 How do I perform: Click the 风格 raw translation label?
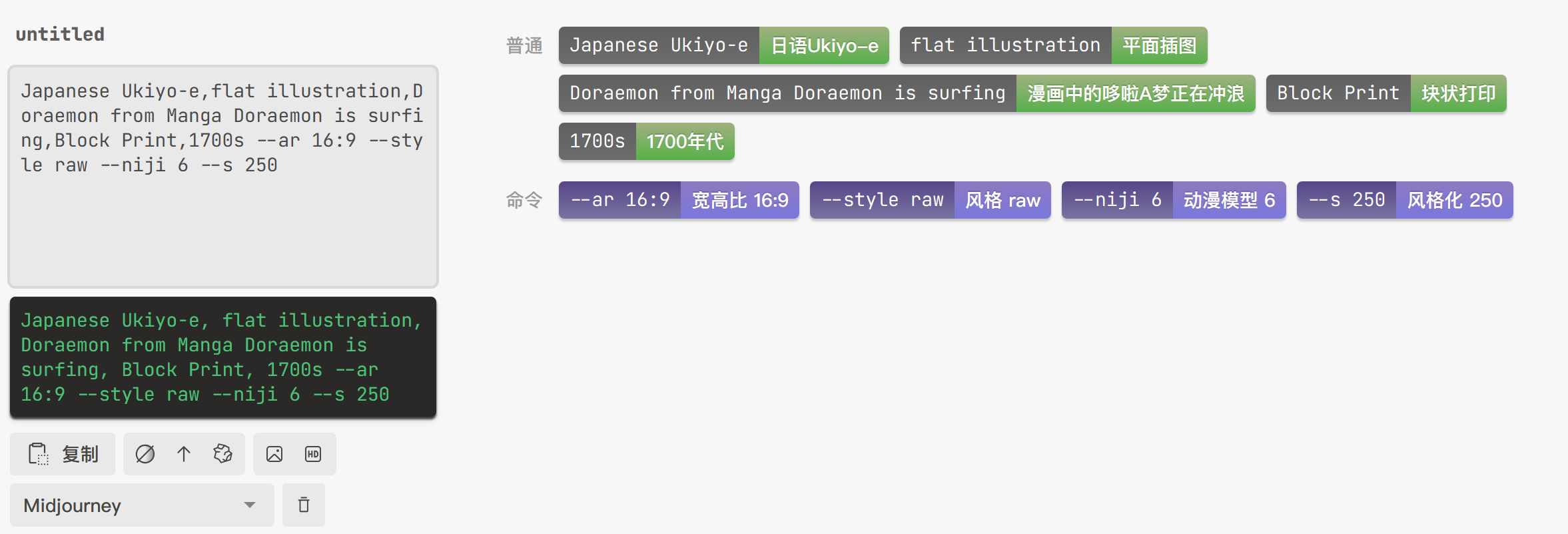[x=1002, y=200]
